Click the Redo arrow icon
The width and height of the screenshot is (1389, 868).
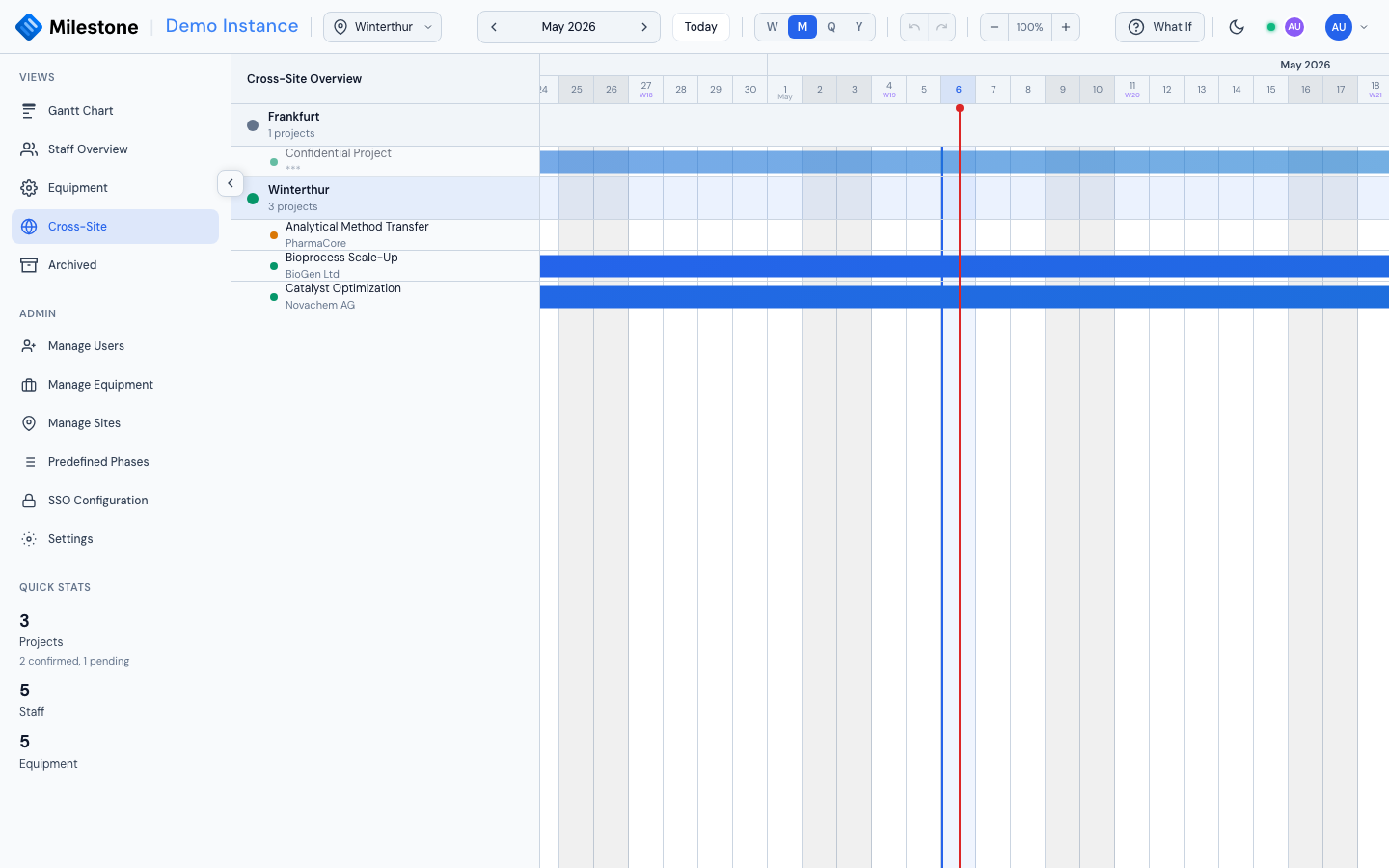point(941,27)
